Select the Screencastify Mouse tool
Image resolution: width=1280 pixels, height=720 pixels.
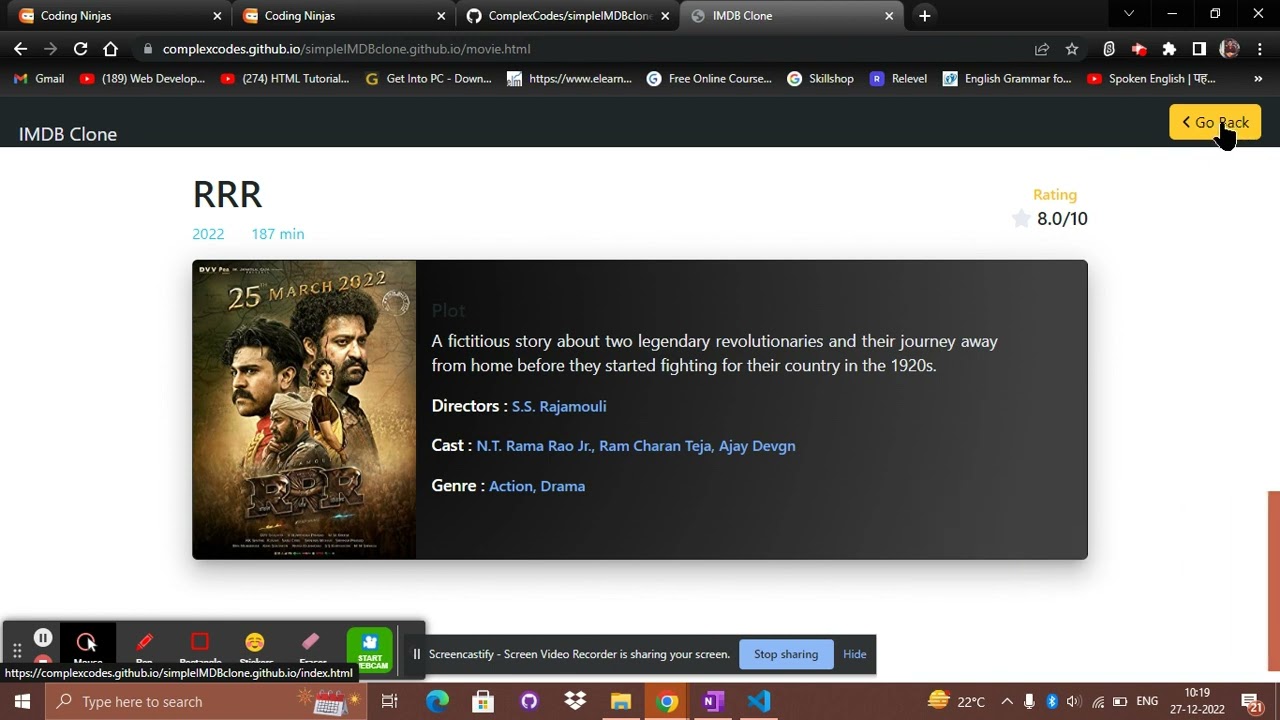(x=87, y=647)
